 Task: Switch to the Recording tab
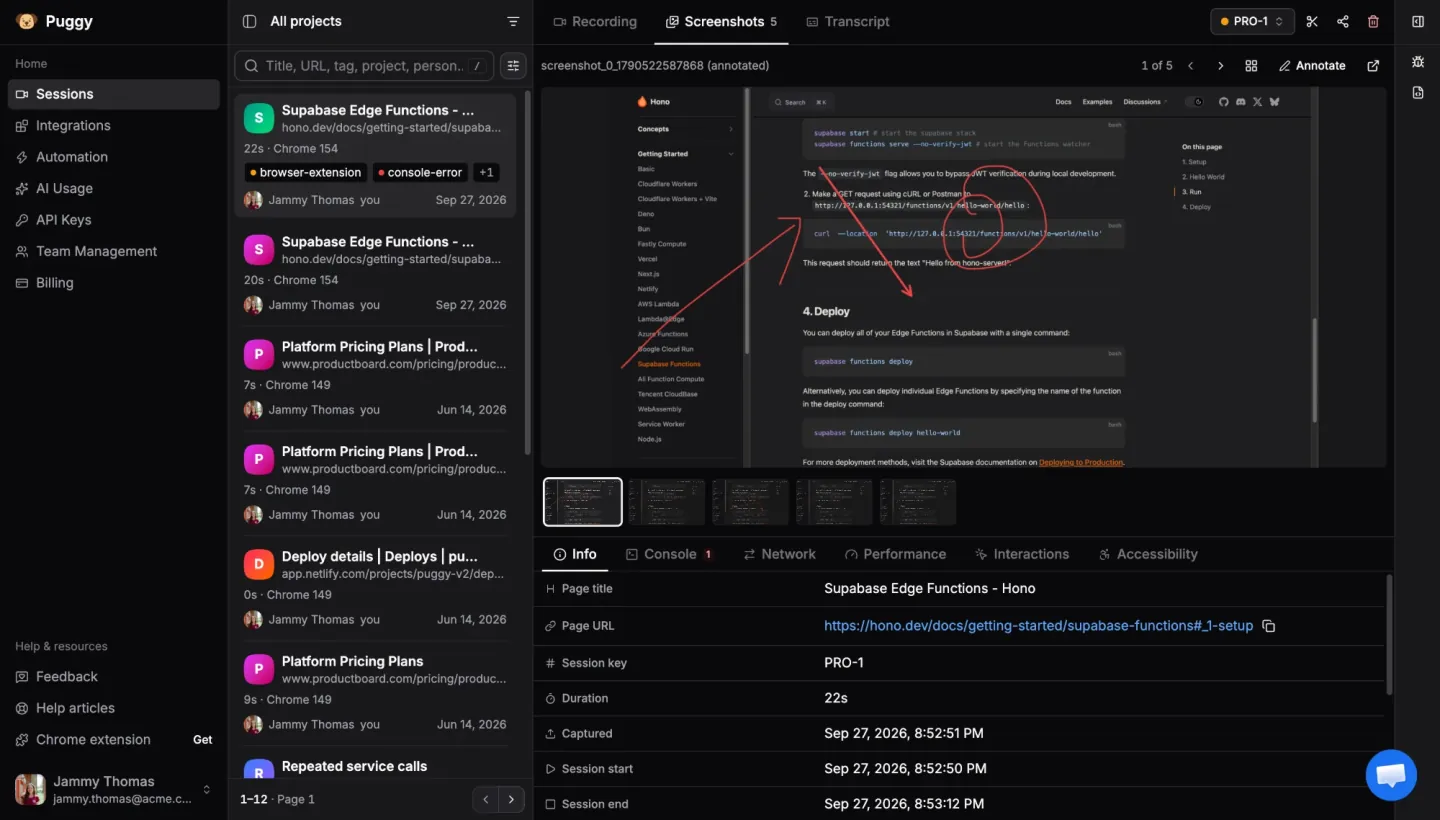pyautogui.click(x=595, y=21)
